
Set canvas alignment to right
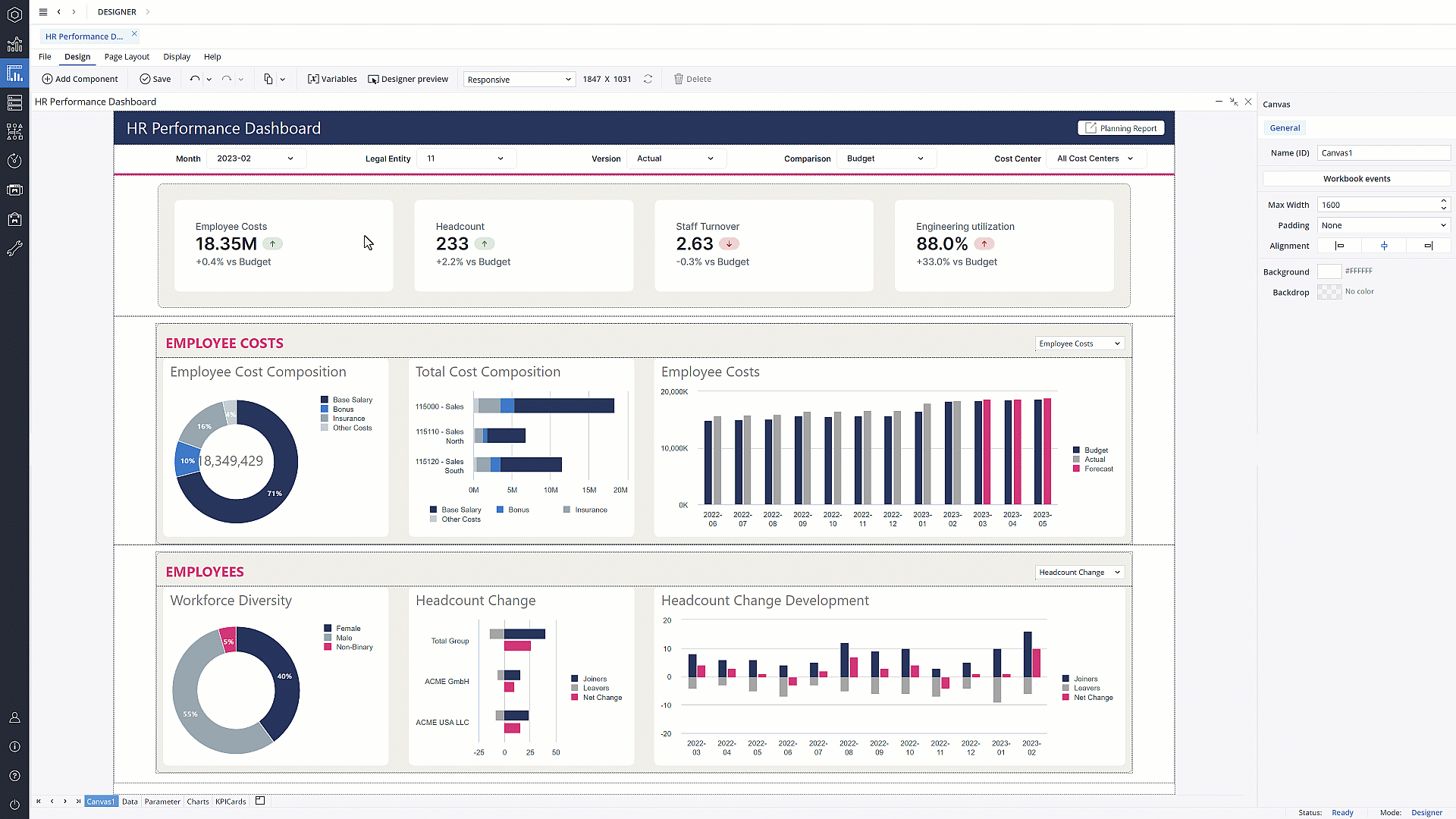(1429, 245)
